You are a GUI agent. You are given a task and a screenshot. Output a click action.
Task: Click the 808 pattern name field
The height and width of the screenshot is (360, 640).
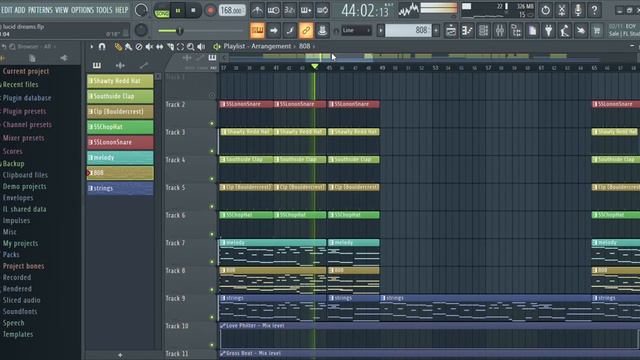(x=408, y=31)
